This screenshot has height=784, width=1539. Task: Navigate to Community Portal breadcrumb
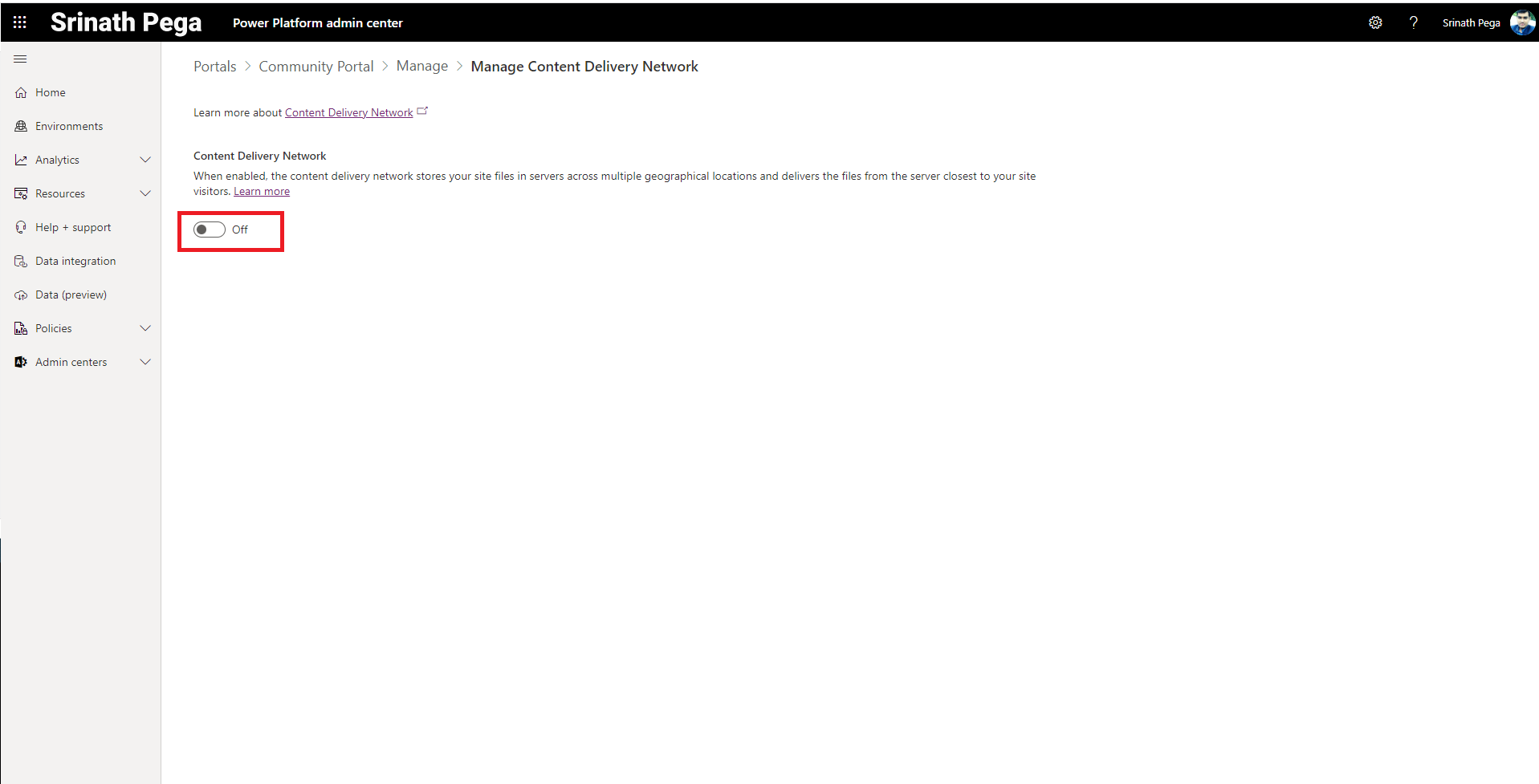point(316,67)
